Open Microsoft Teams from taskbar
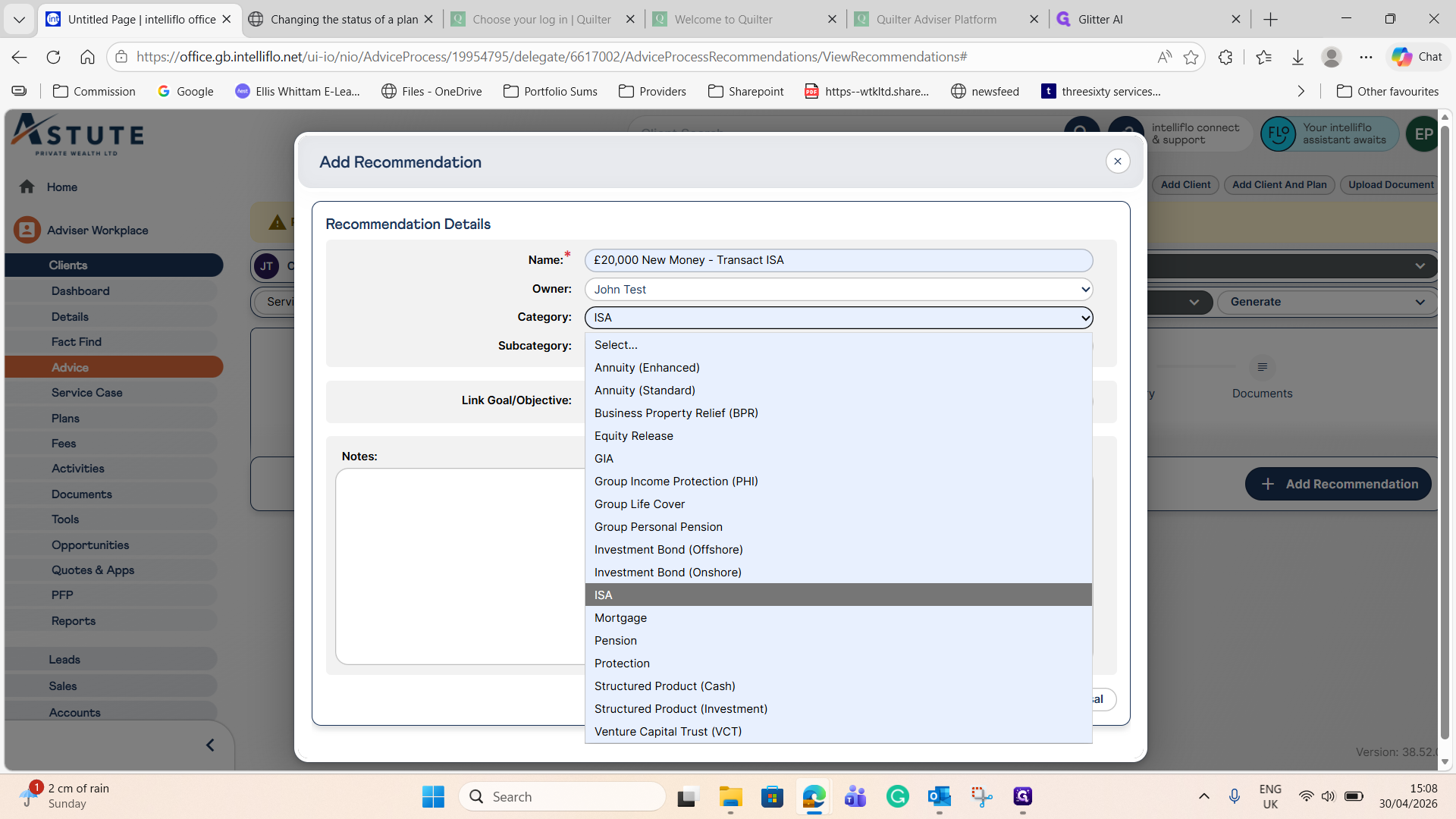This screenshot has width=1456, height=819. click(x=855, y=796)
